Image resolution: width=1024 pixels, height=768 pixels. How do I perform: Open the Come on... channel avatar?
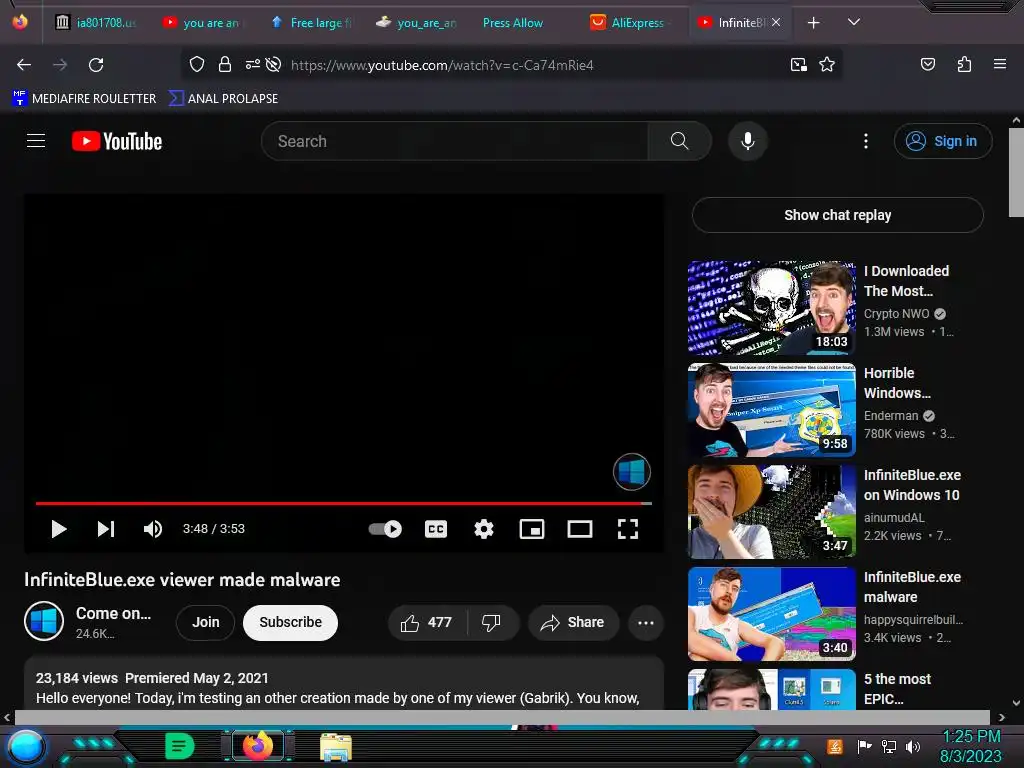click(x=44, y=621)
